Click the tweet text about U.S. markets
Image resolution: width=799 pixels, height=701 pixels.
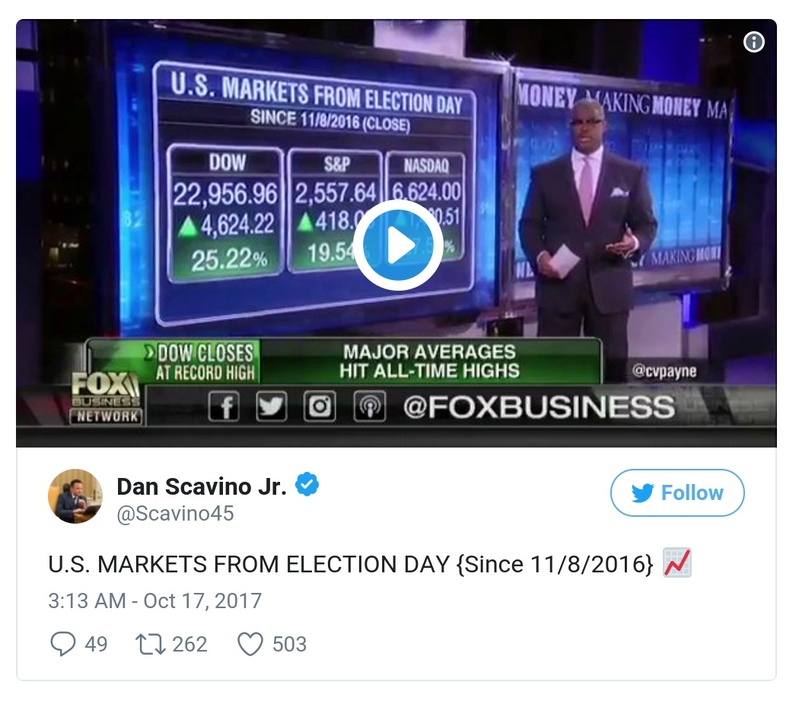click(350, 564)
